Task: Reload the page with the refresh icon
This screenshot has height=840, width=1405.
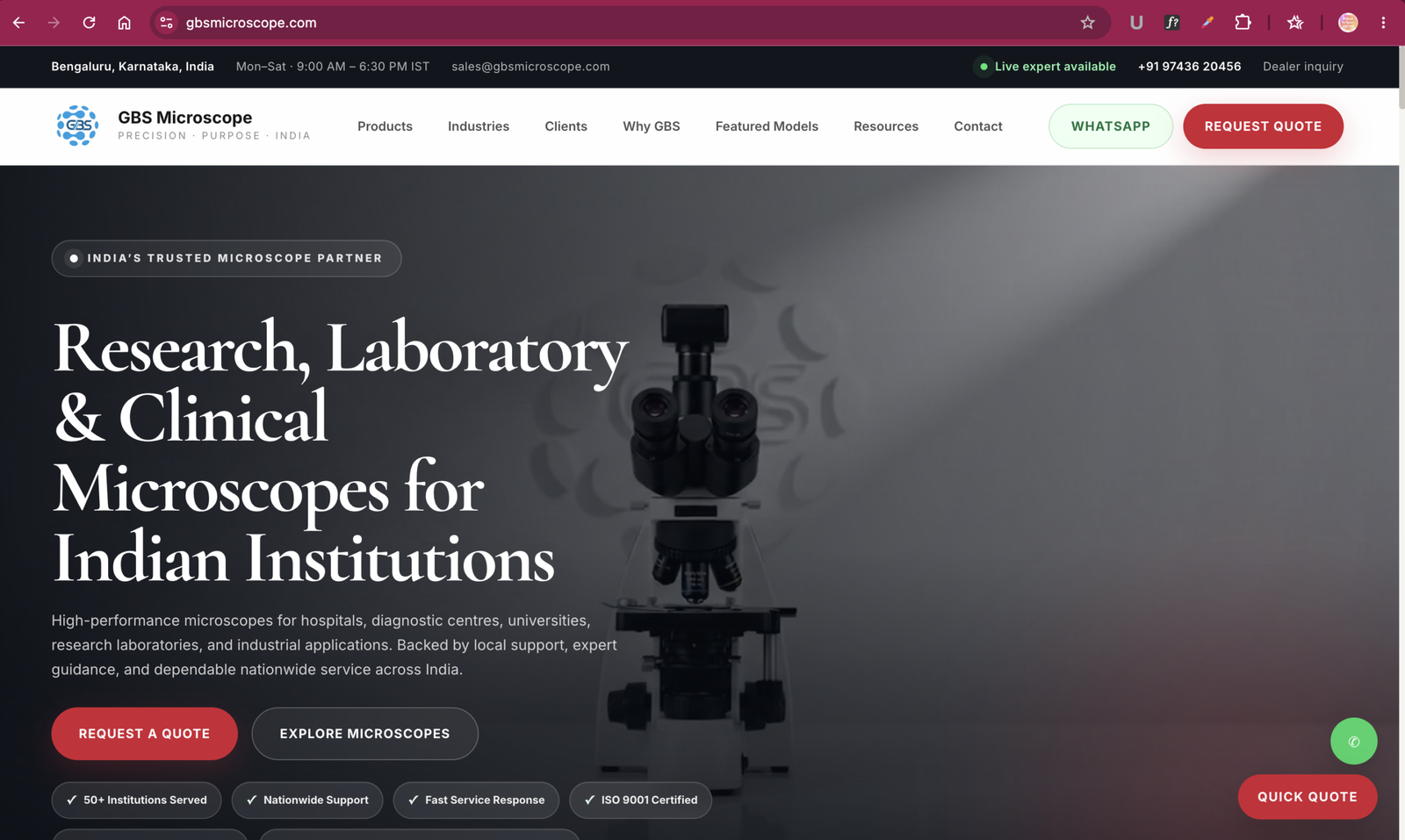Action: tap(89, 23)
